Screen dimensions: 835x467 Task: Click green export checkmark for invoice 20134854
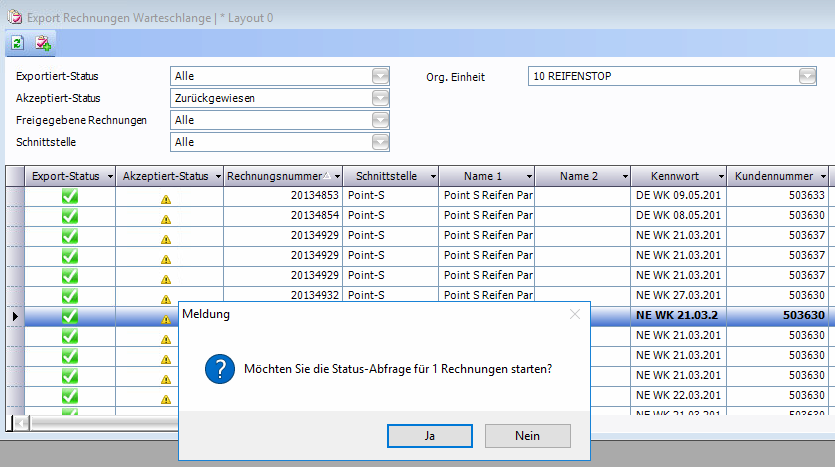pos(70,215)
